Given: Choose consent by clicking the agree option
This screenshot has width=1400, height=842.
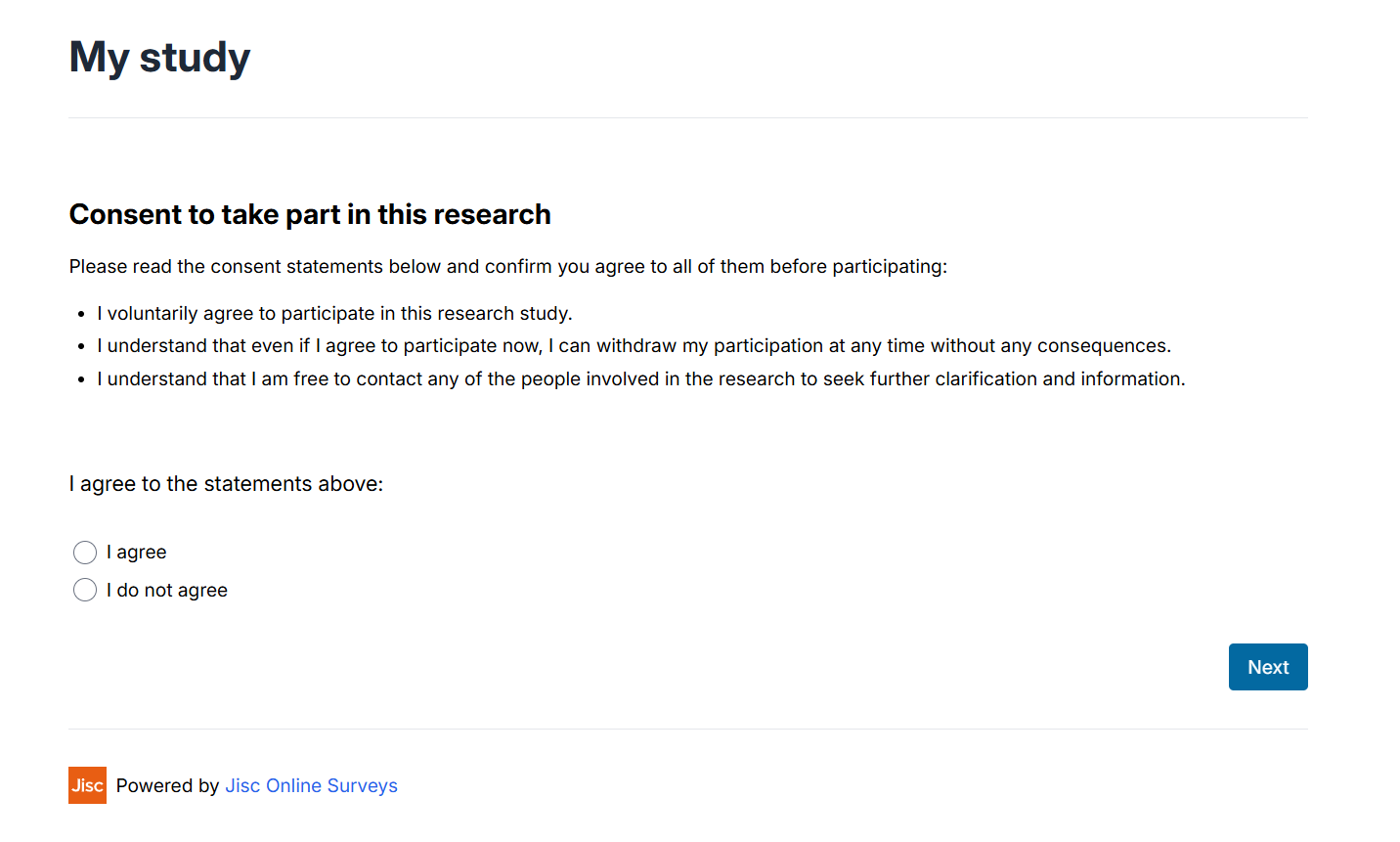Looking at the screenshot, I should click(x=85, y=553).
